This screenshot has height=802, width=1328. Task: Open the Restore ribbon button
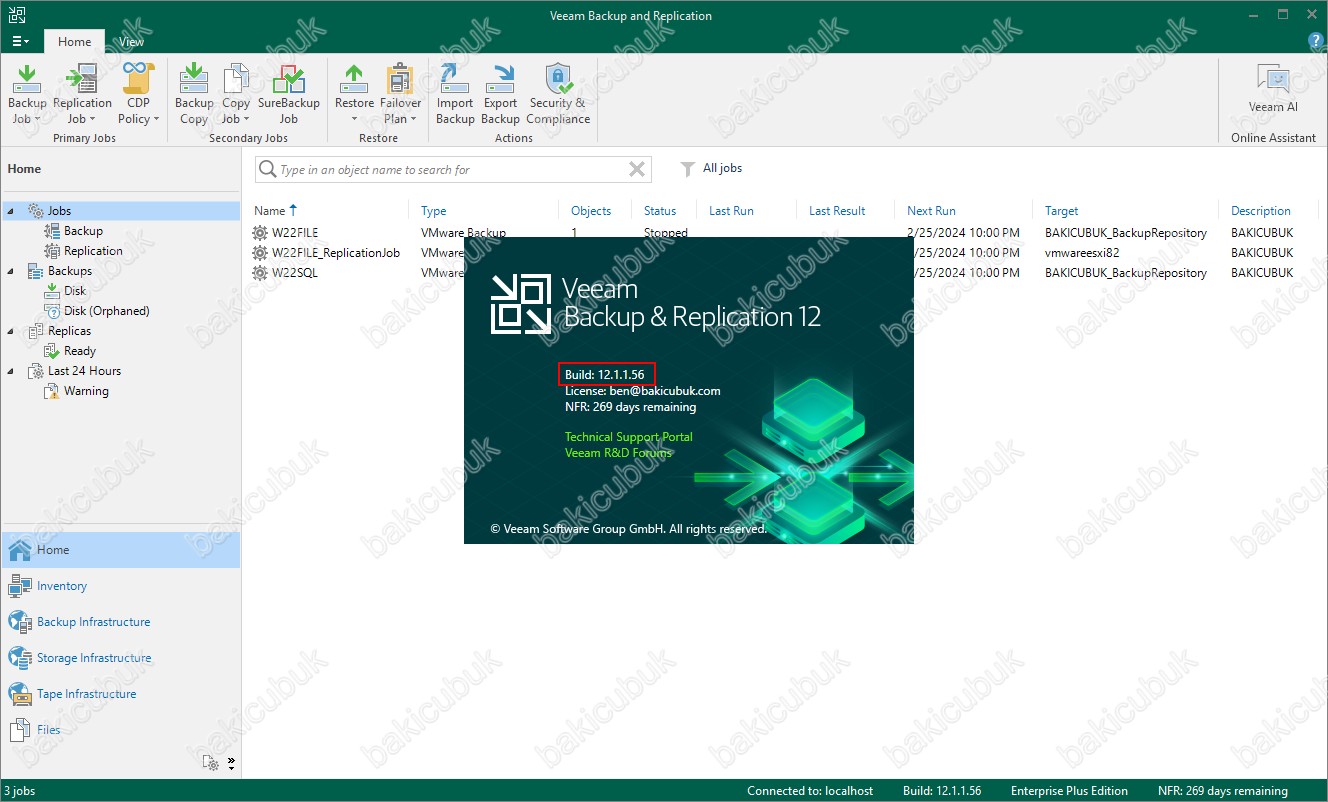point(354,92)
